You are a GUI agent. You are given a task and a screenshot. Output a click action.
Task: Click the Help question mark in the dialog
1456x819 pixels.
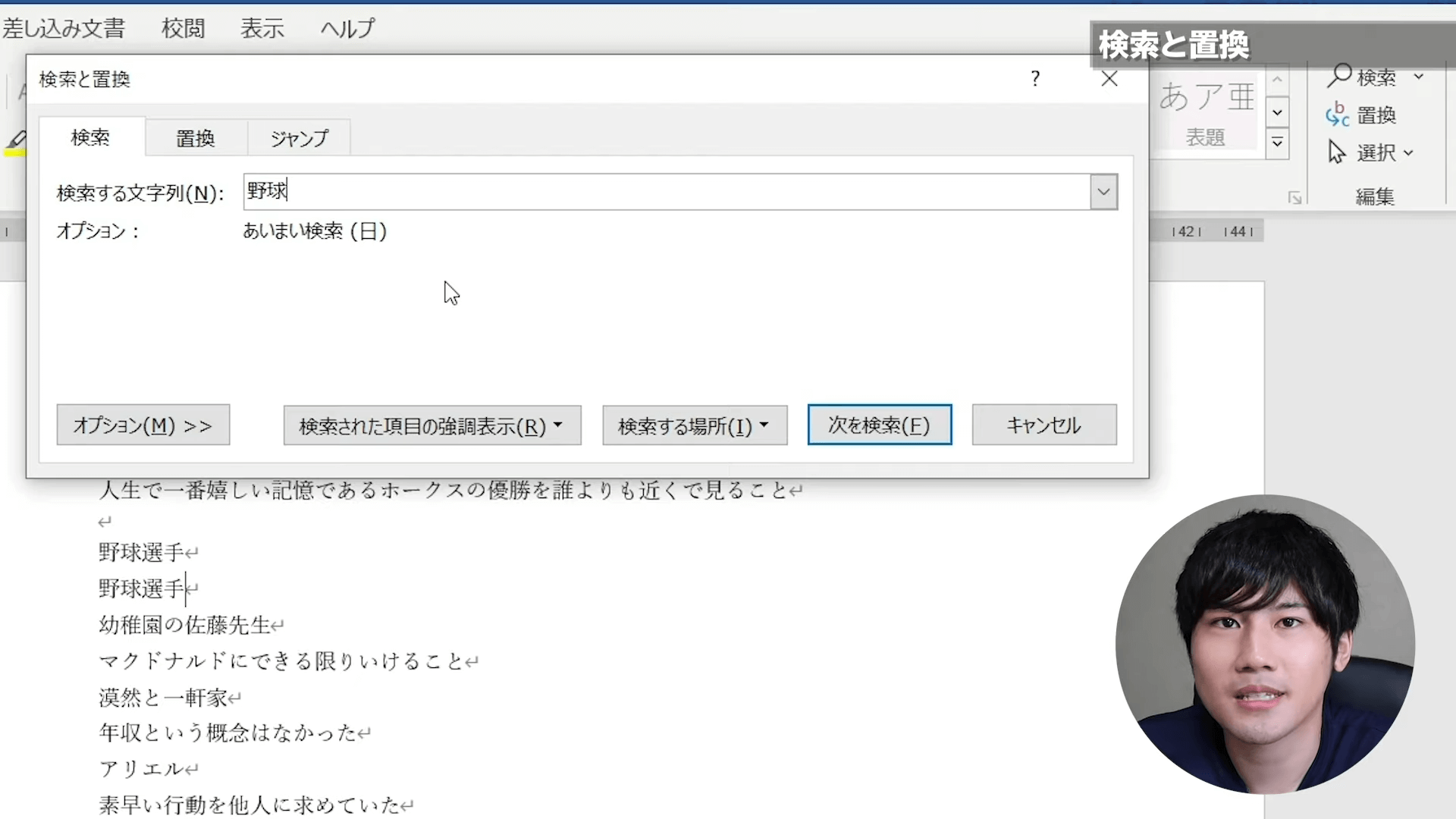click(x=1035, y=78)
